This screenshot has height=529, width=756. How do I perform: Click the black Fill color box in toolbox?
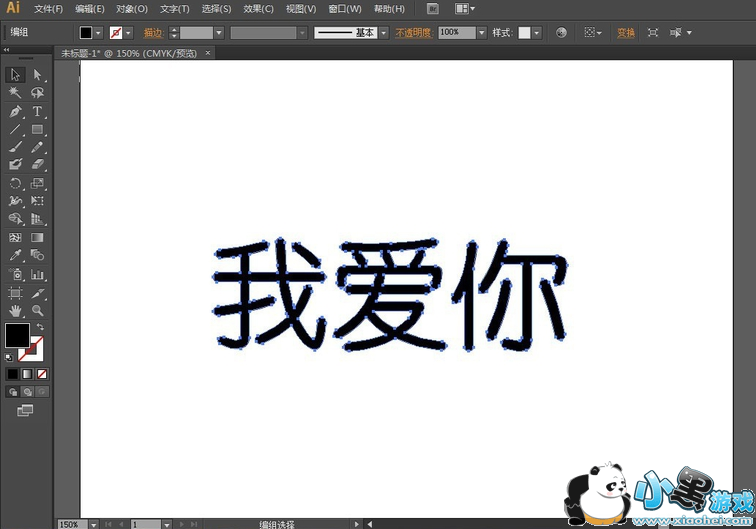click(x=17, y=336)
